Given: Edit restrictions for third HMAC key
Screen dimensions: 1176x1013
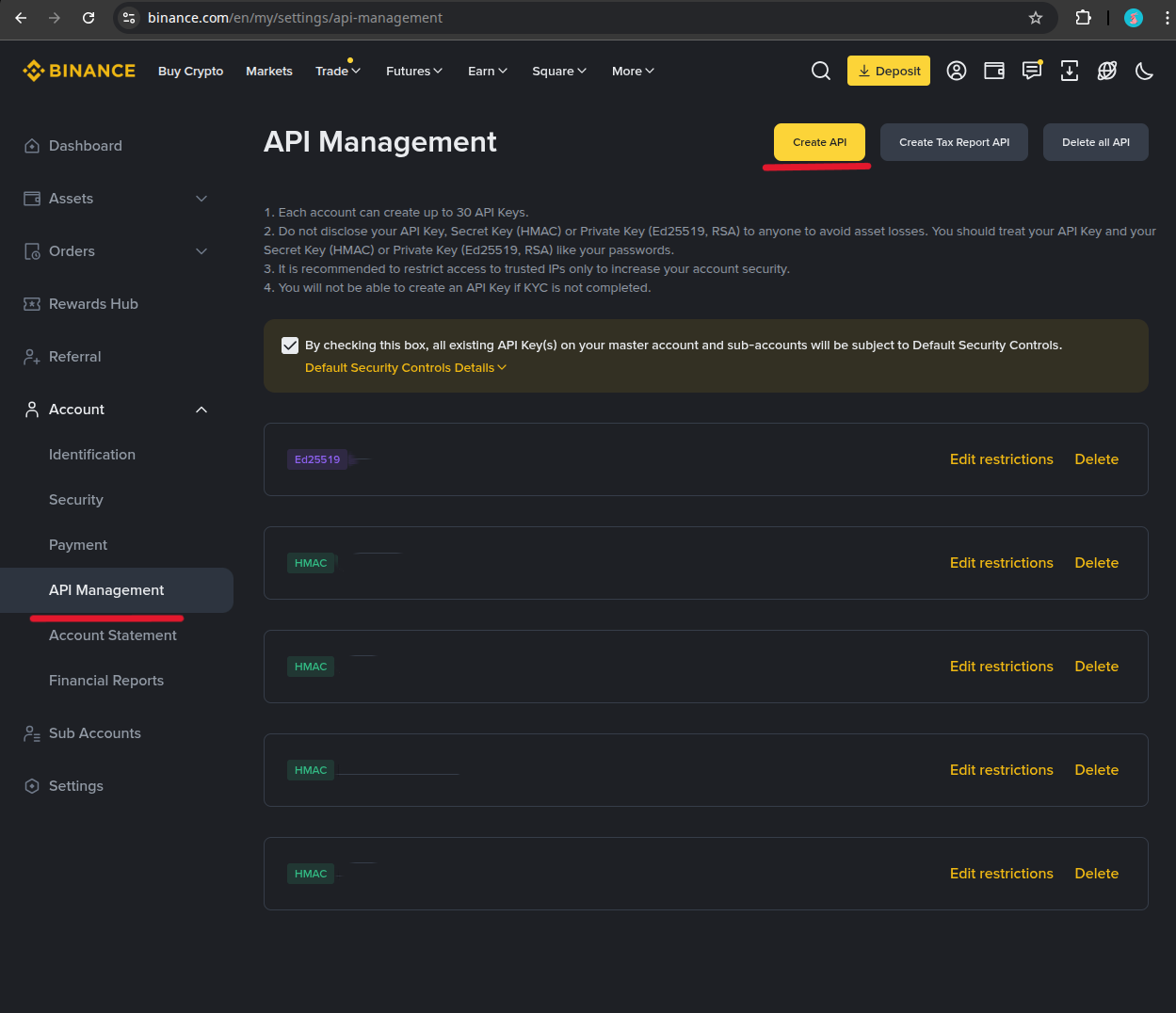Looking at the screenshot, I should tap(1002, 770).
